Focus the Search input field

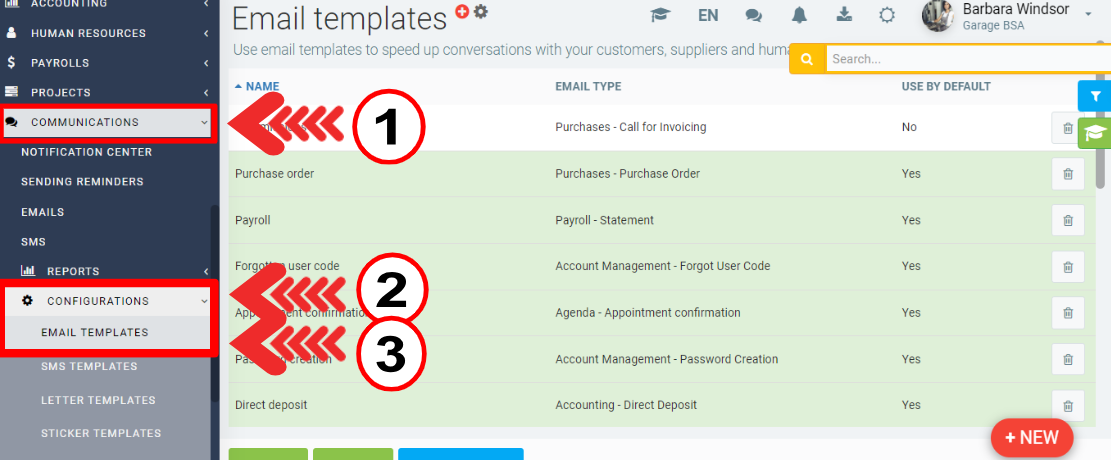pos(960,59)
